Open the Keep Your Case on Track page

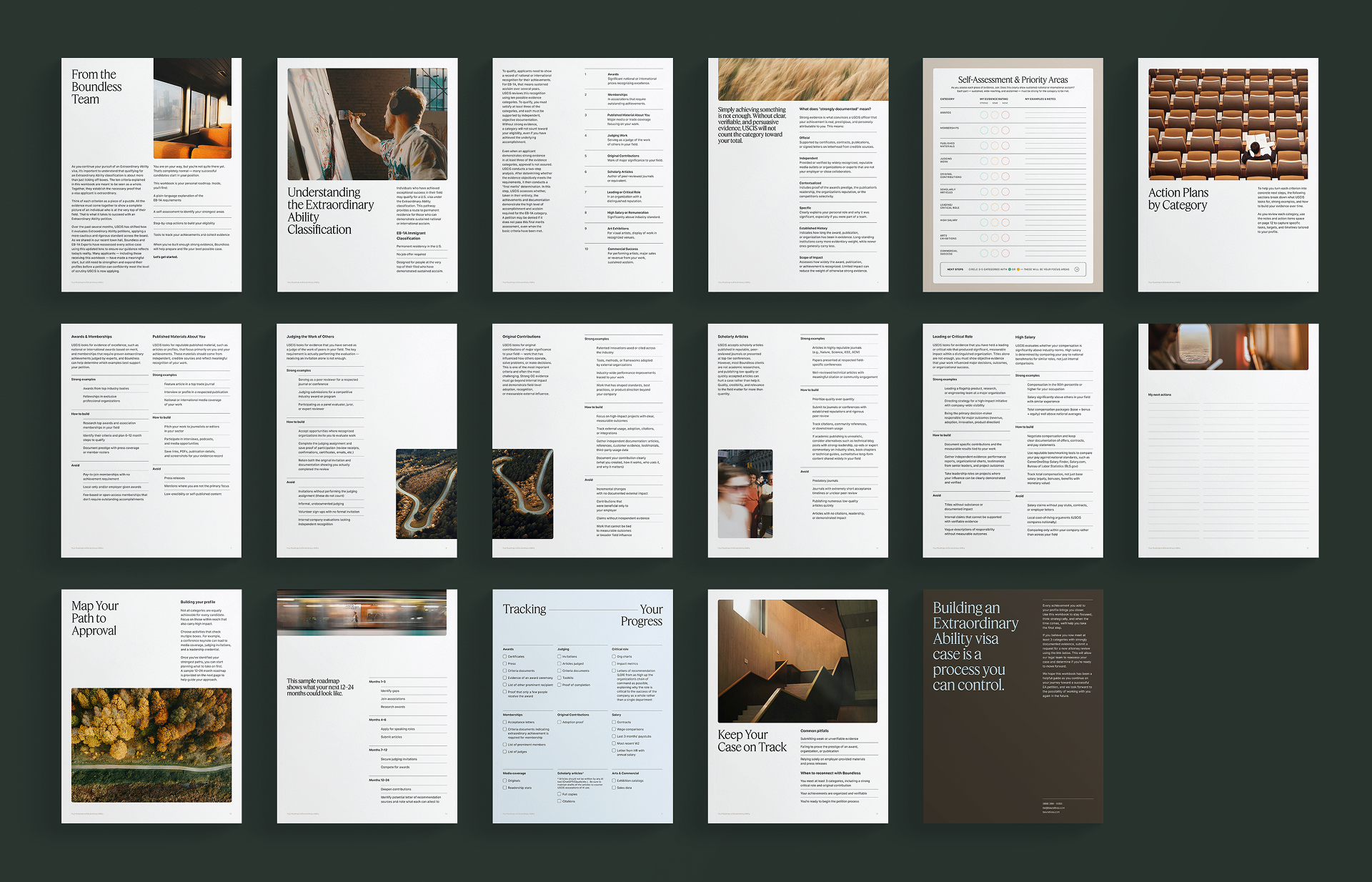pyautogui.click(x=797, y=706)
